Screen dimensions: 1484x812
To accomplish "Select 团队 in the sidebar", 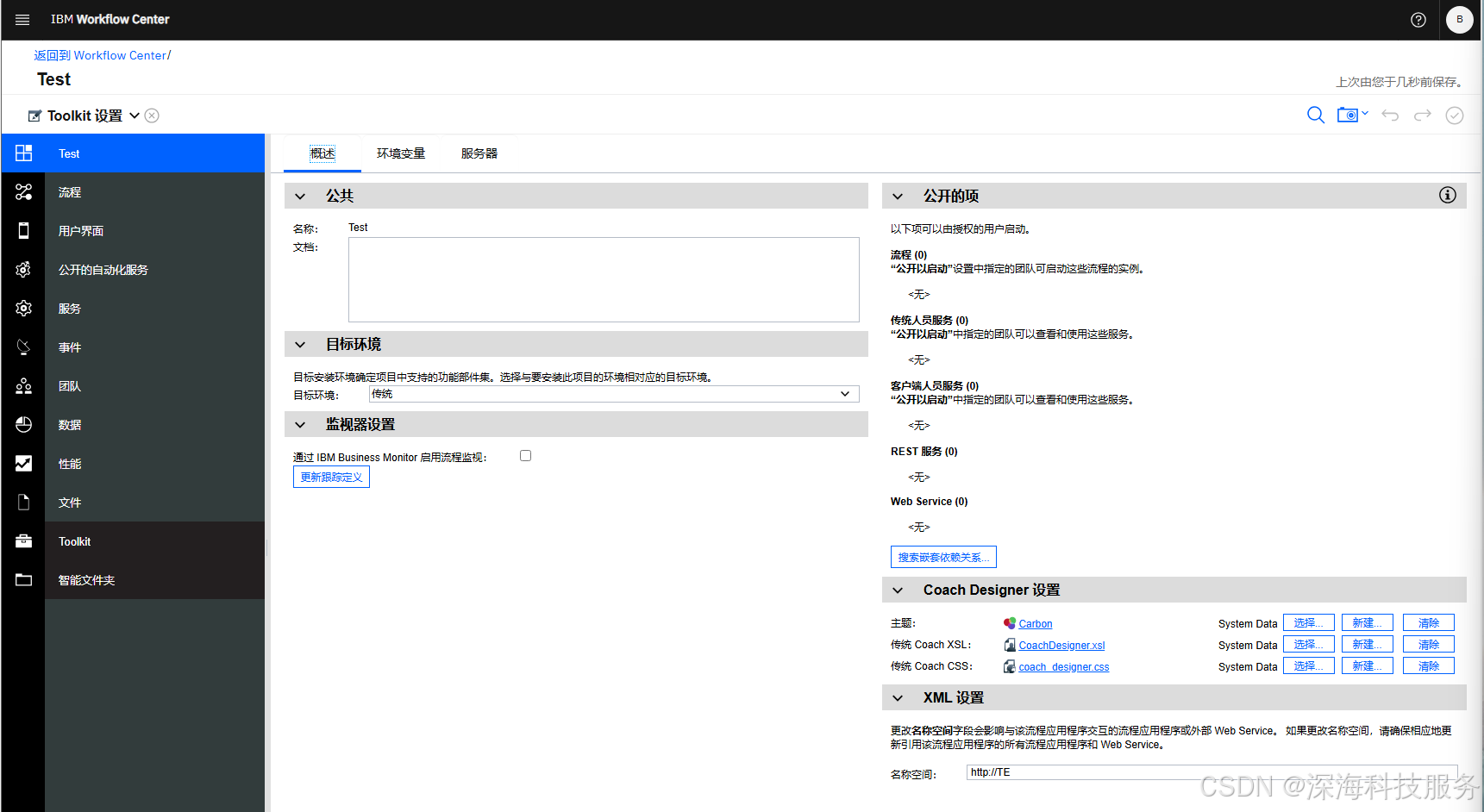I will [70, 386].
